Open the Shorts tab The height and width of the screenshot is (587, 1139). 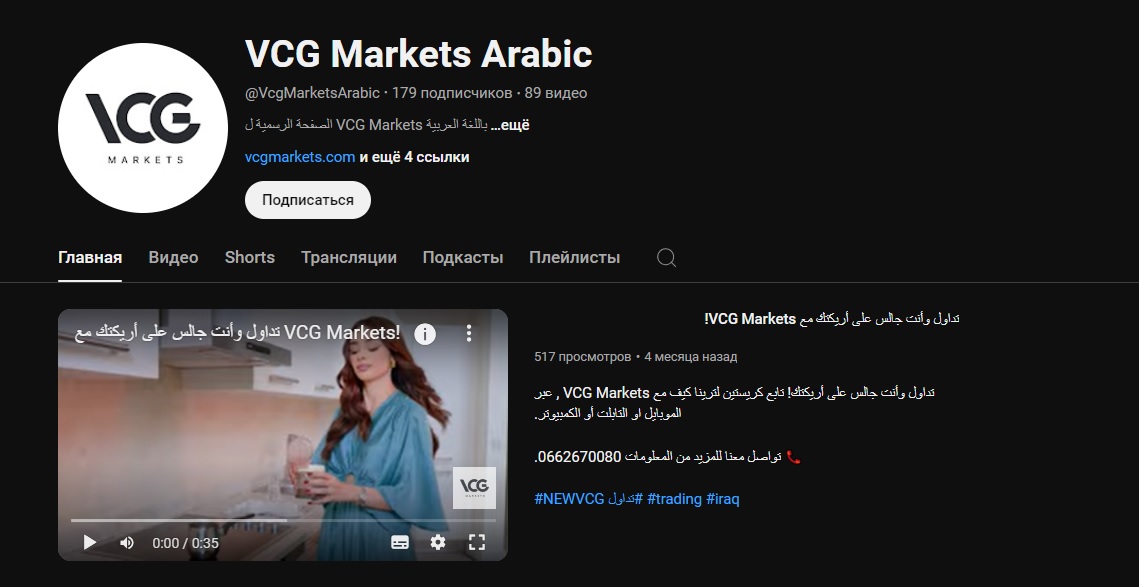click(250, 257)
